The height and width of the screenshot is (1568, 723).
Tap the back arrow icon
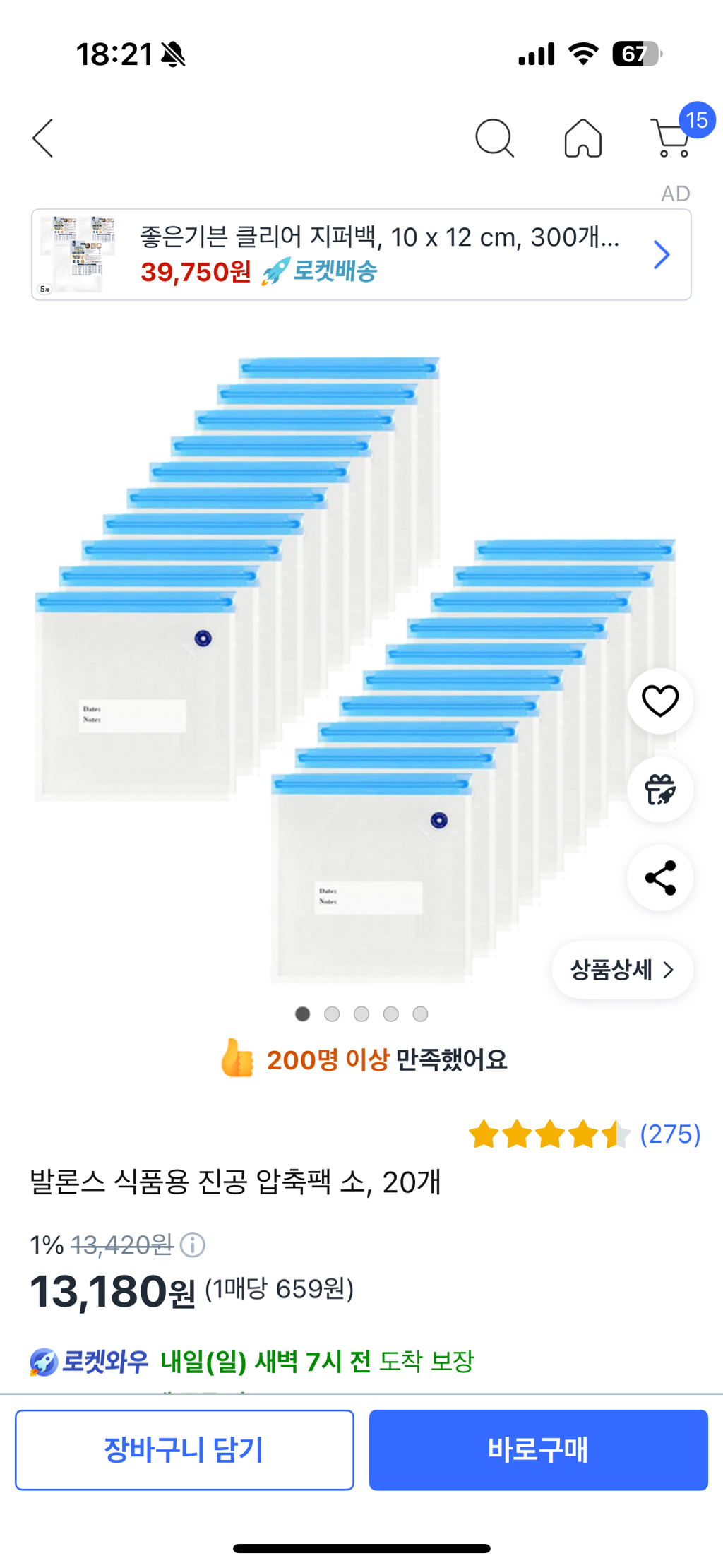tap(43, 138)
